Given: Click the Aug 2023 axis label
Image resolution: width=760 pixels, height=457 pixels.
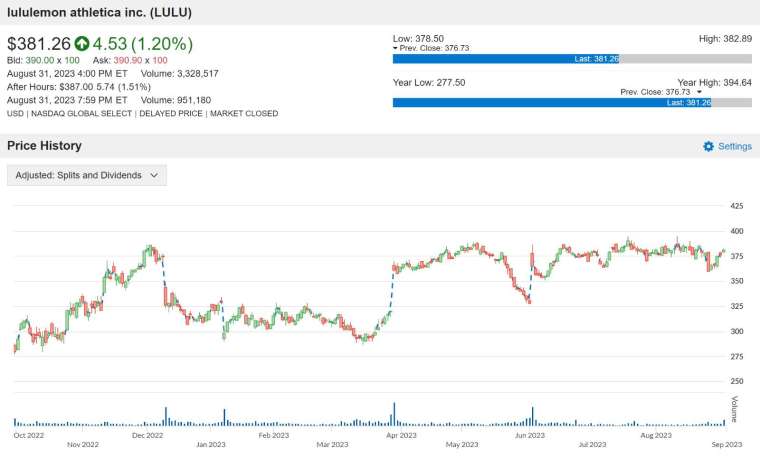Looking at the screenshot, I should pos(656,435).
